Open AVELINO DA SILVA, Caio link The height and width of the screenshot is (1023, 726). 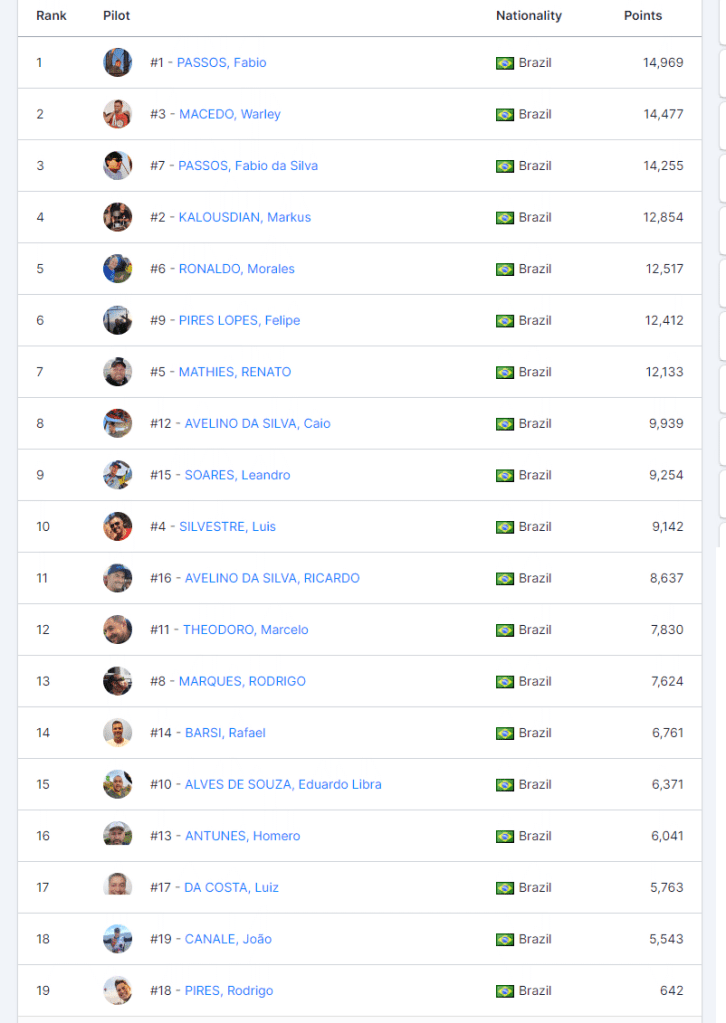click(x=257, y=424)
